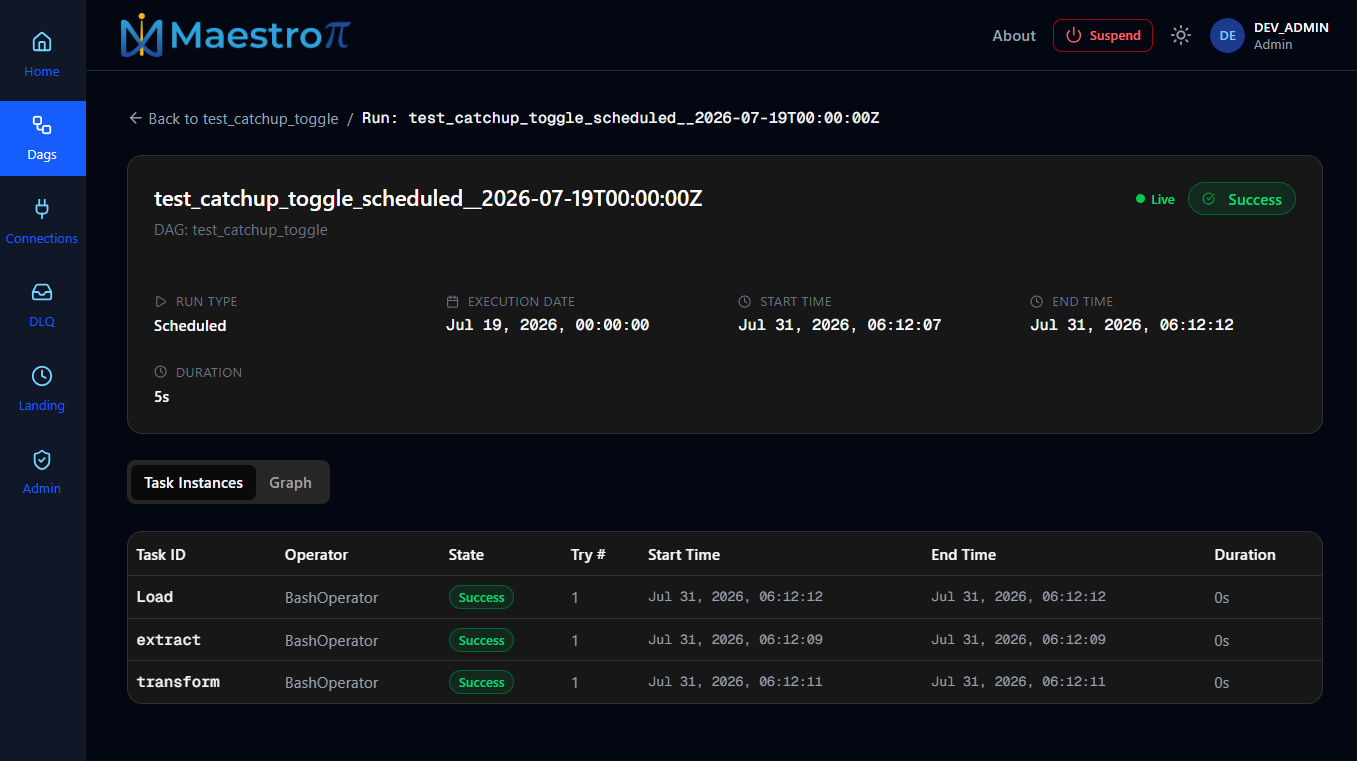Click the Maestro logo
The image size is (1357, 761).
pyautogui.click(x=235, y=35)
